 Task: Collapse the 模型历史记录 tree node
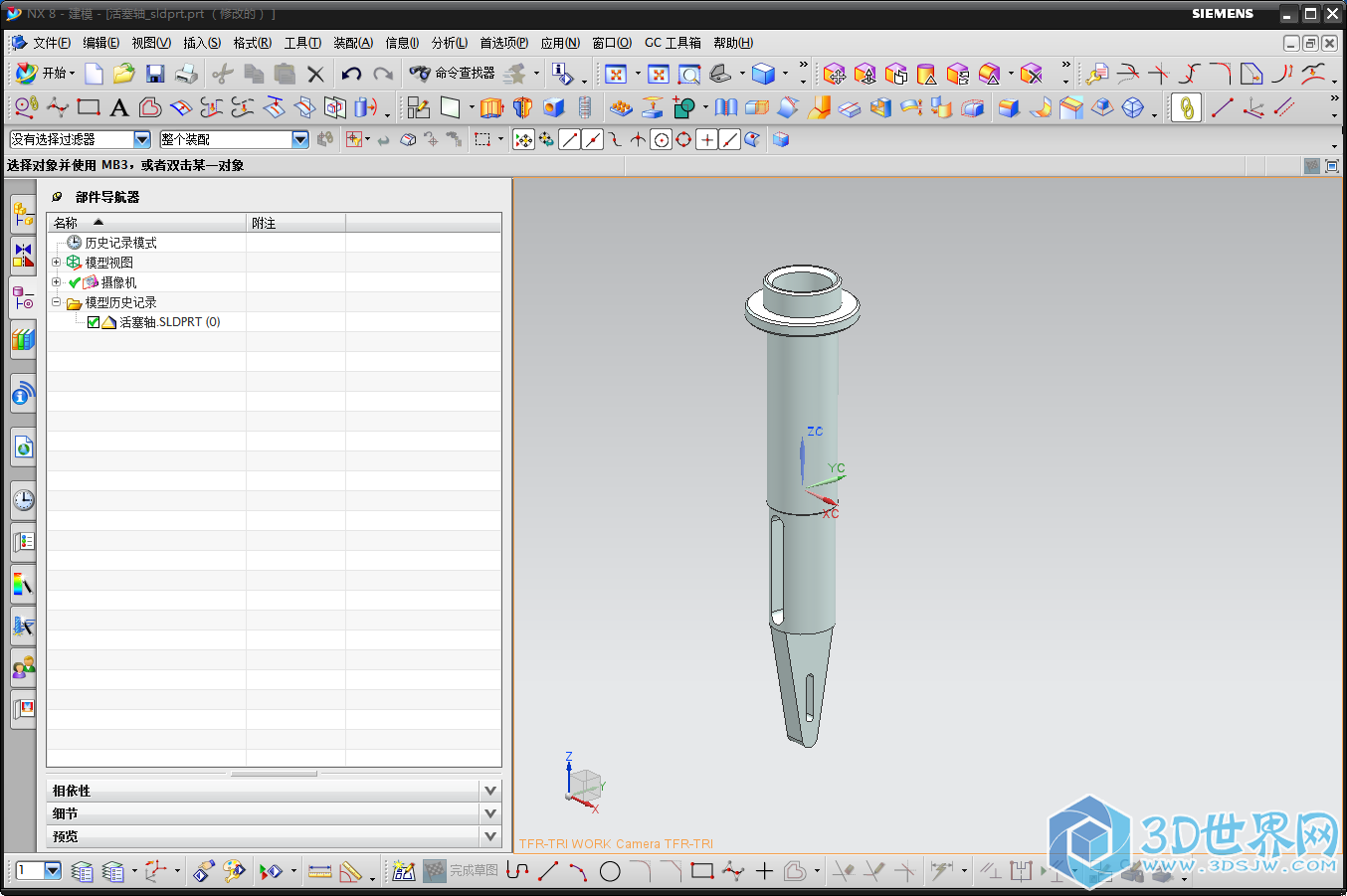coord(57,302)
